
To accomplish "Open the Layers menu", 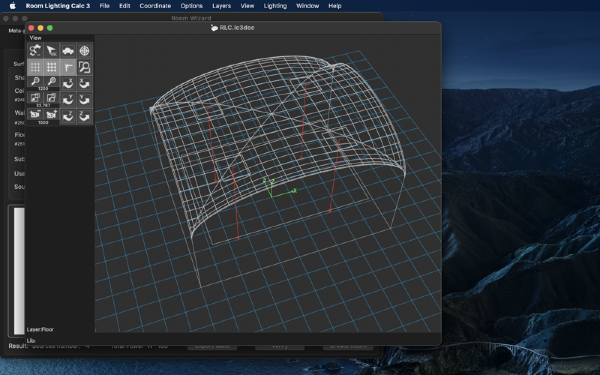I will (221, 6).
